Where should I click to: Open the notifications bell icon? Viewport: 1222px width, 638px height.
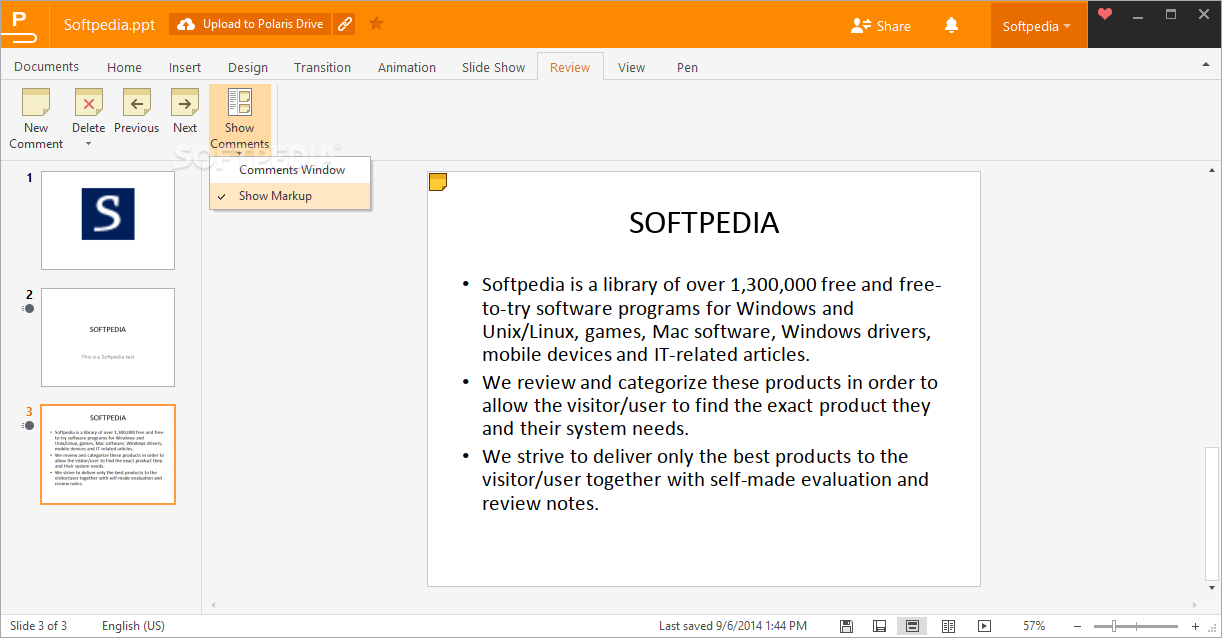(952, 26)
